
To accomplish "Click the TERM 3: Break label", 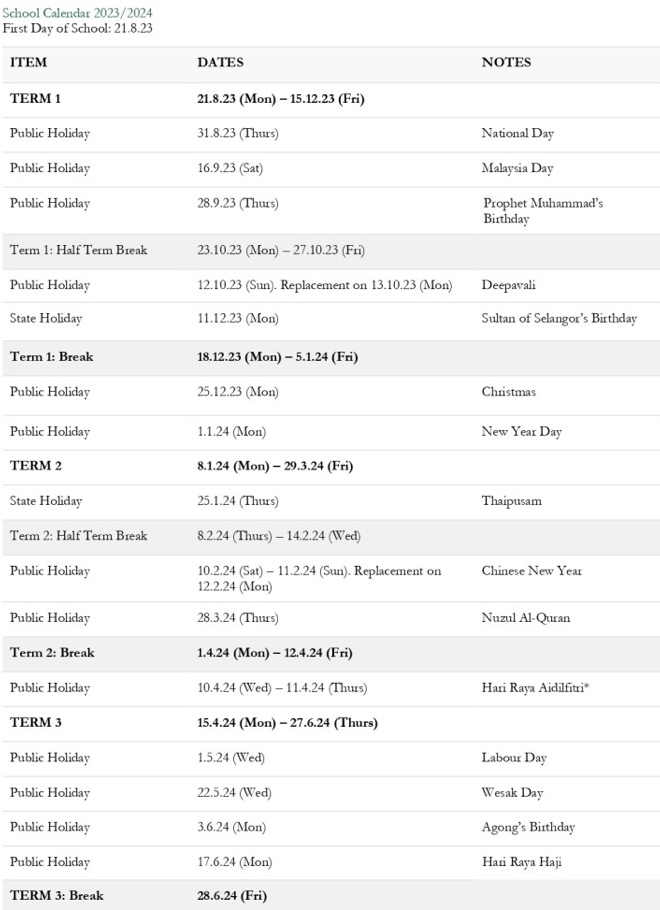I will 56,896.
